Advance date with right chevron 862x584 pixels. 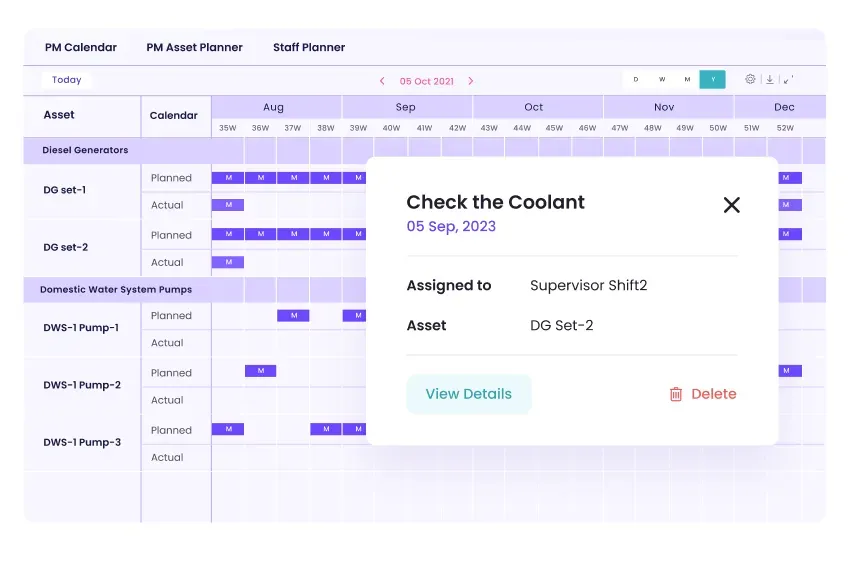click(x=471, y=81)
